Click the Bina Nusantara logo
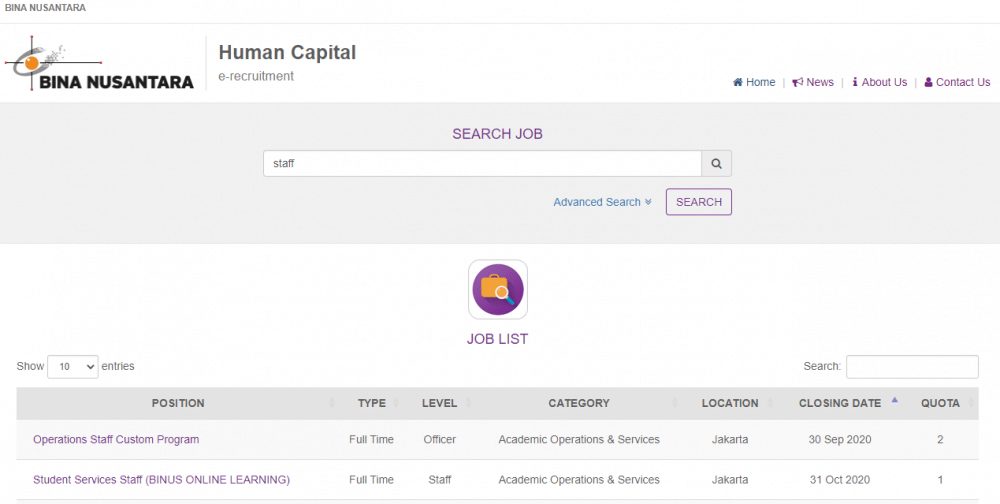Viewport: 1000px width, 504px height. tap(100, 64)
